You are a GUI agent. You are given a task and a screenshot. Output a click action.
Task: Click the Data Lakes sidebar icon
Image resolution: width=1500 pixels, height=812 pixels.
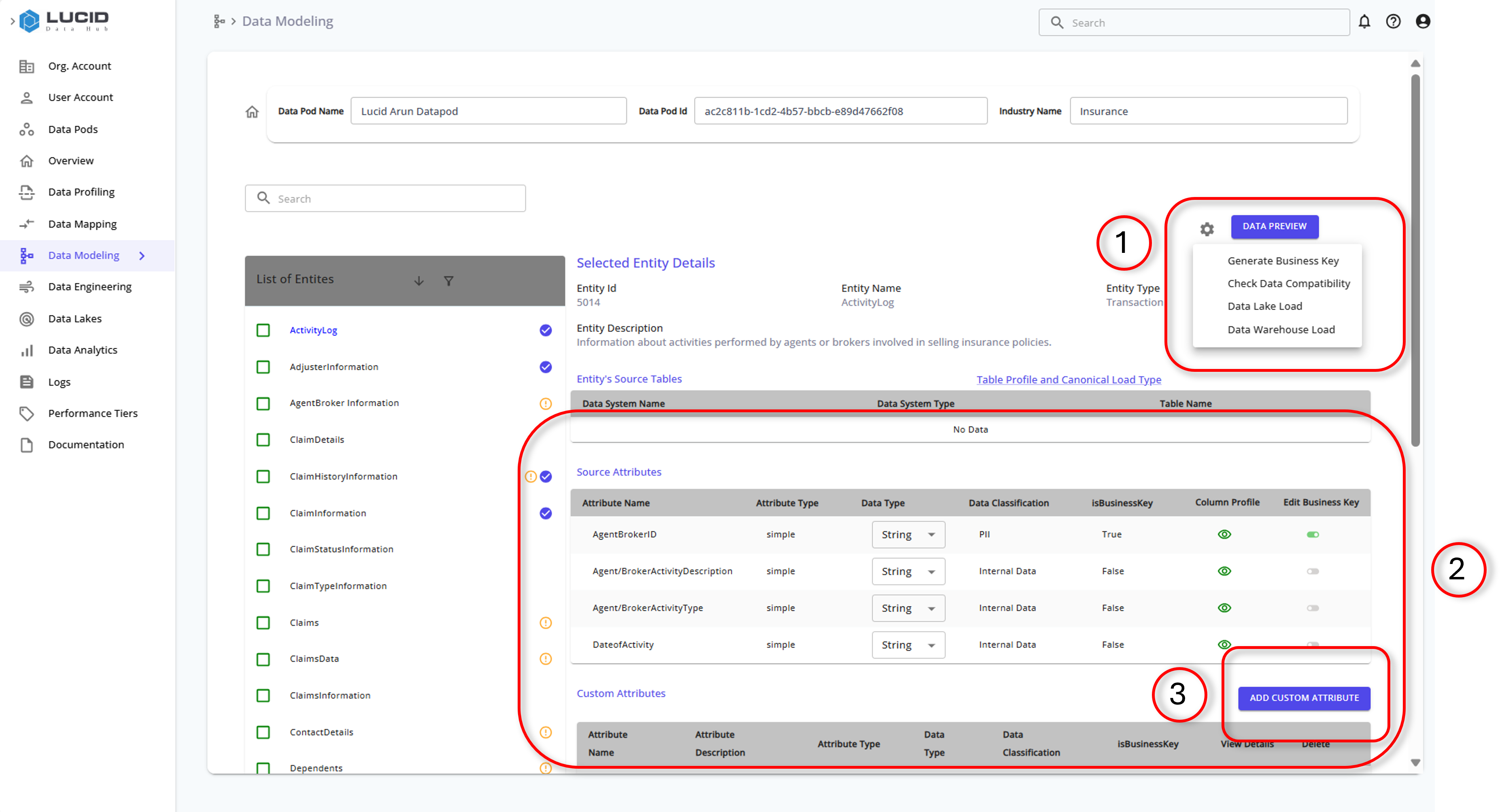pyautogui.click(x=27, y=318)
